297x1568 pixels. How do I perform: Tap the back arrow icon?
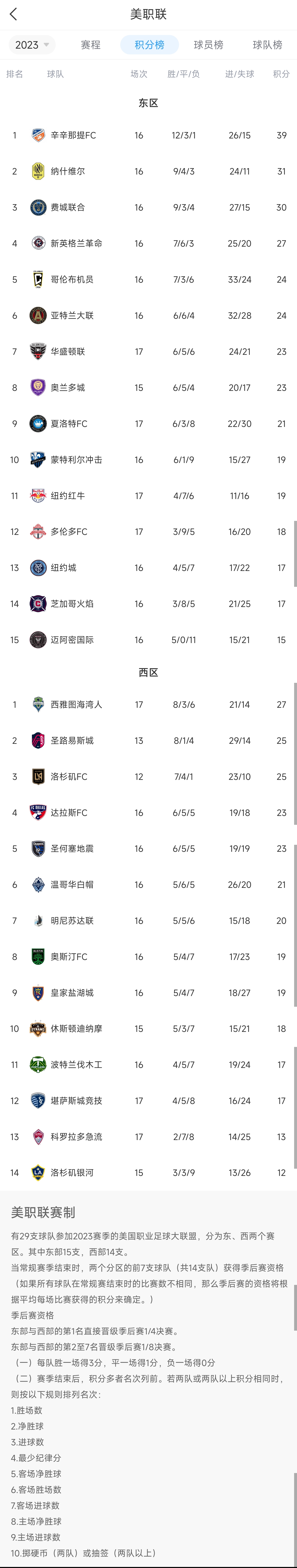pos(13,14)
